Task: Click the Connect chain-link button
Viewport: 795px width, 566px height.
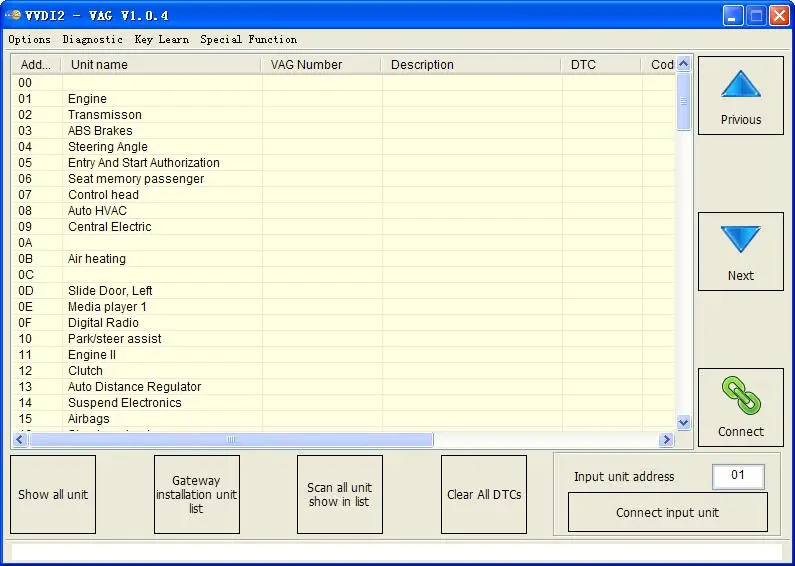Action: pyautogui.click(x=740, y=407)
